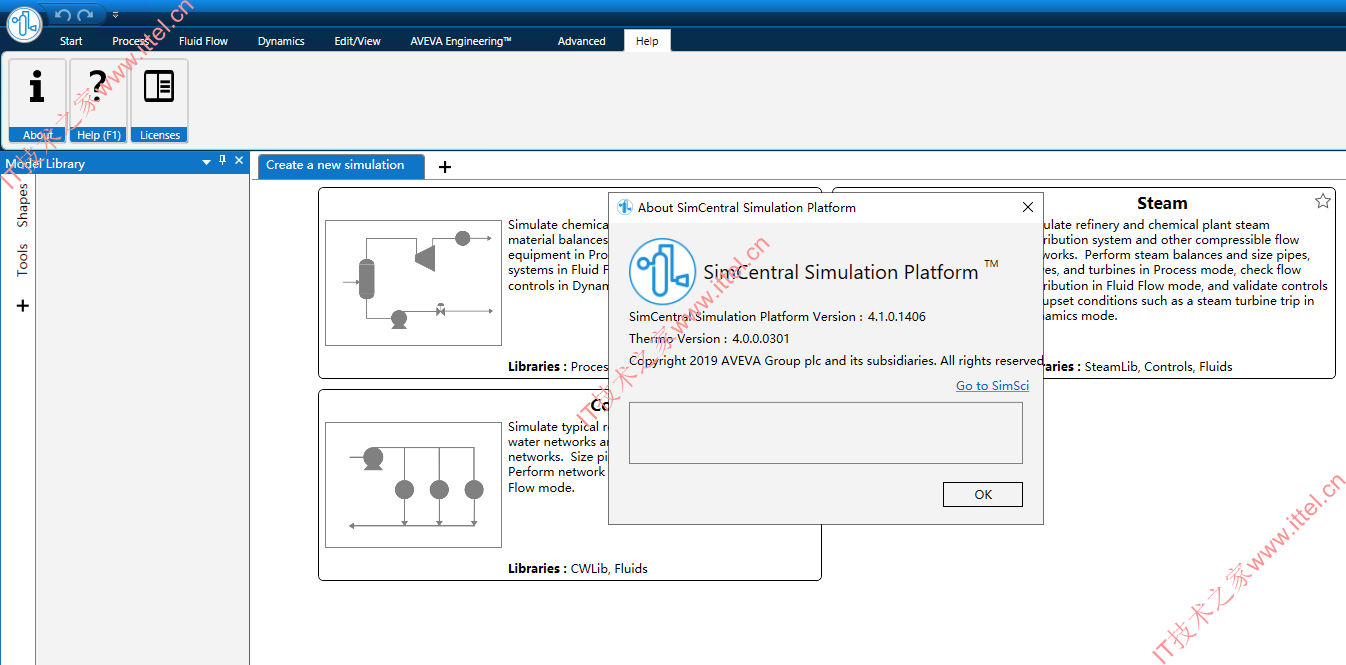Image resolution: width=1346 pixels, height=665 pixels.
Task: Close the Model Library panel
Action: [x=239, y=161]
